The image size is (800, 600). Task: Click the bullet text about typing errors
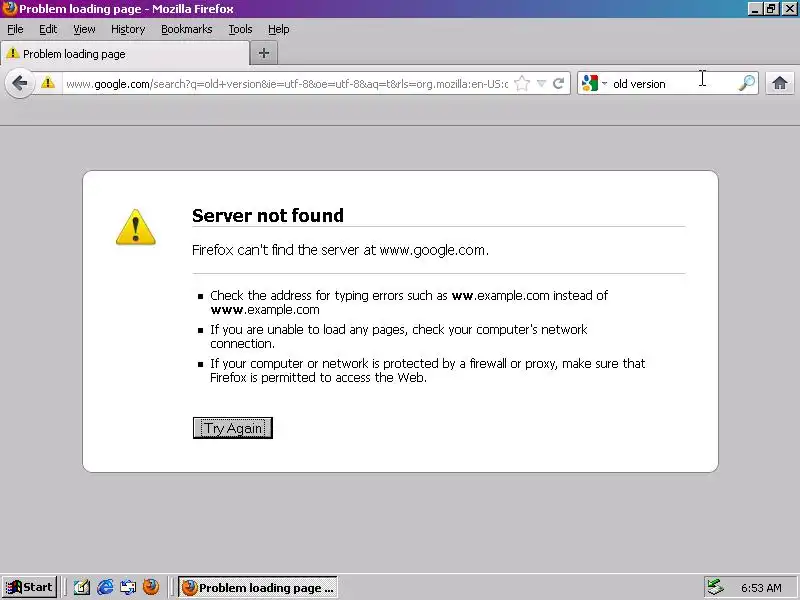(x=409, y=303)
